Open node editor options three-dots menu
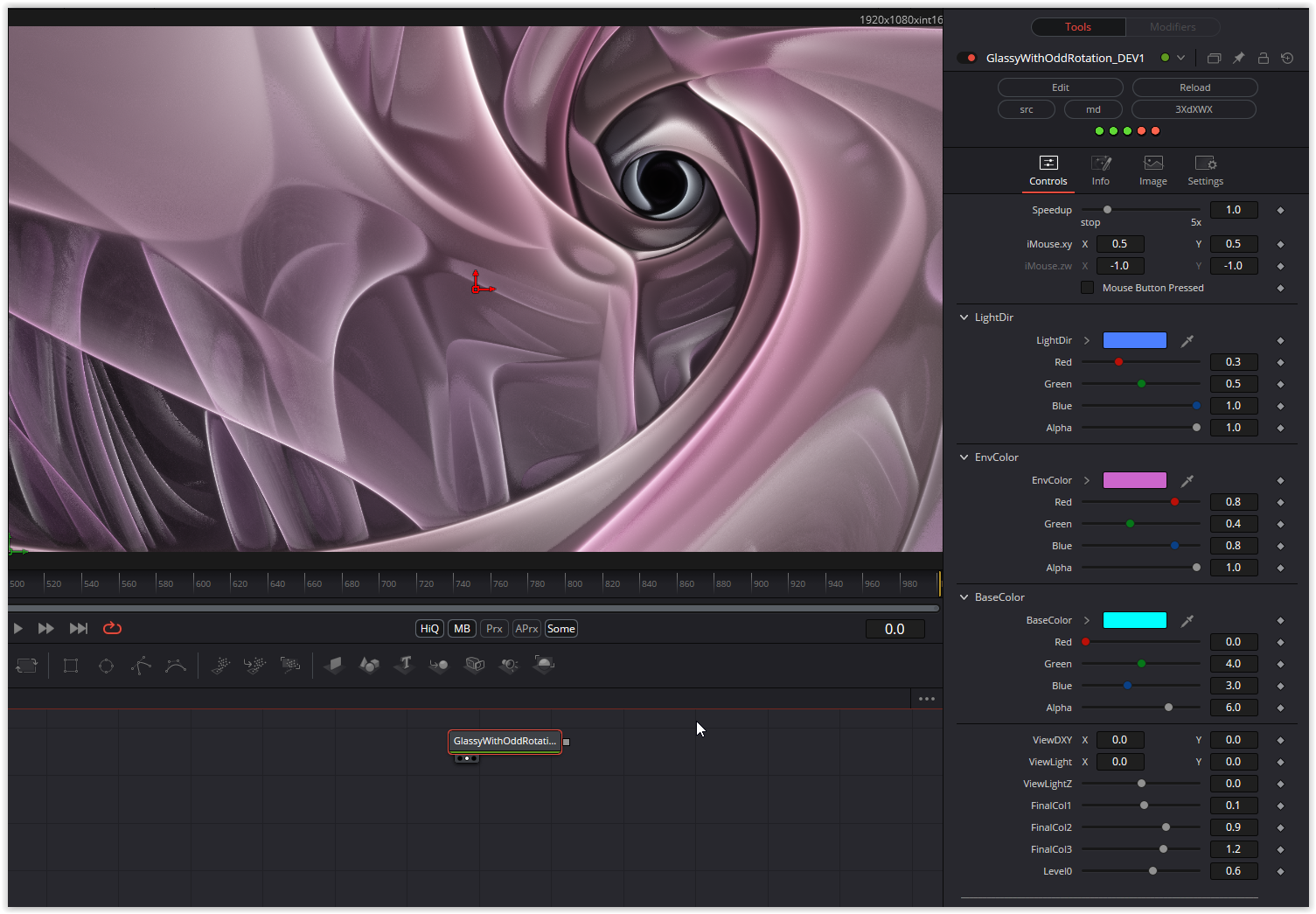1316x914 pixels. point(927,699)
